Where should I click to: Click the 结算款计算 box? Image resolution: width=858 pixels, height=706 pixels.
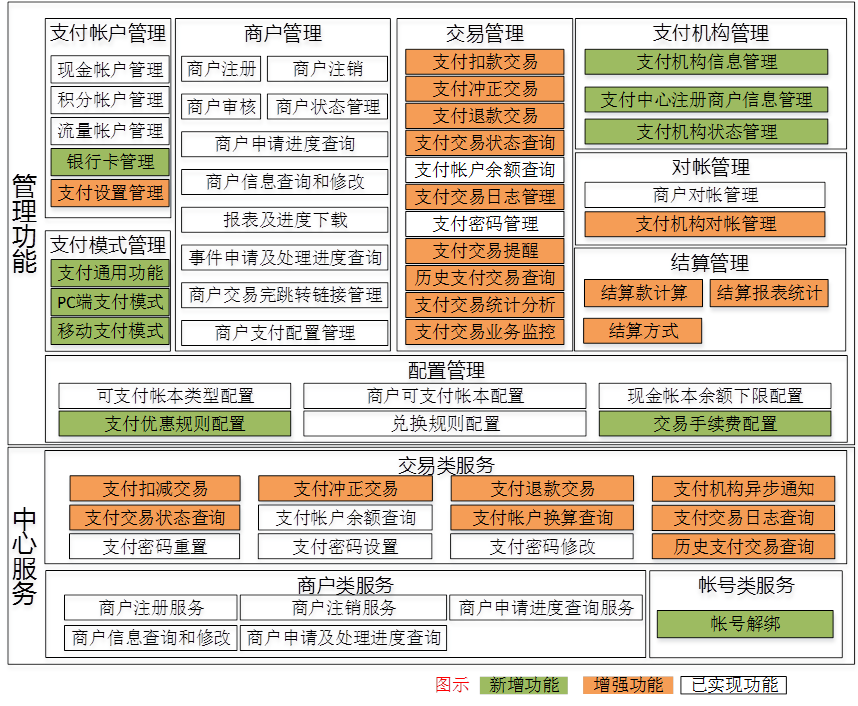tap(643, 293)
